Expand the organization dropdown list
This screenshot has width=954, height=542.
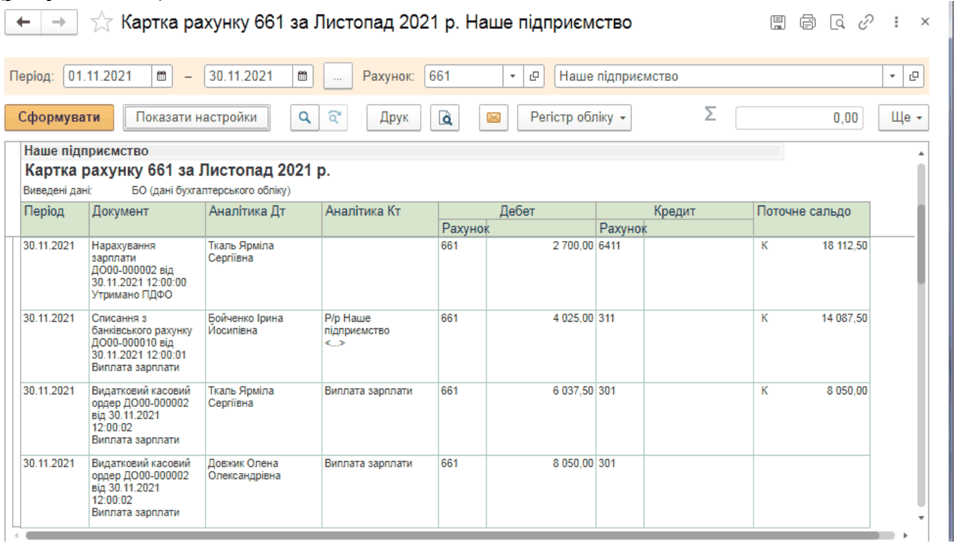[x=892, y=76]
